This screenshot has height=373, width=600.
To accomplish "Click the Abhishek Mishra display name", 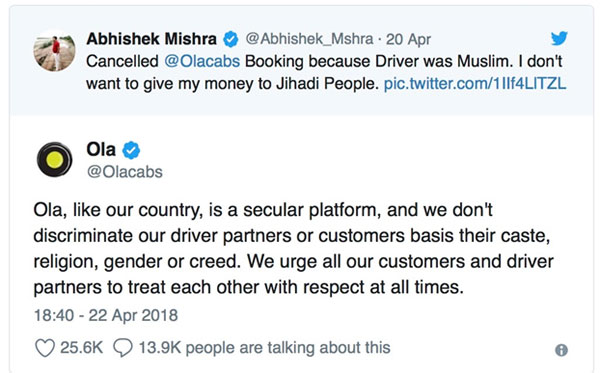I will pyautogui.click(x=152, y=39).
